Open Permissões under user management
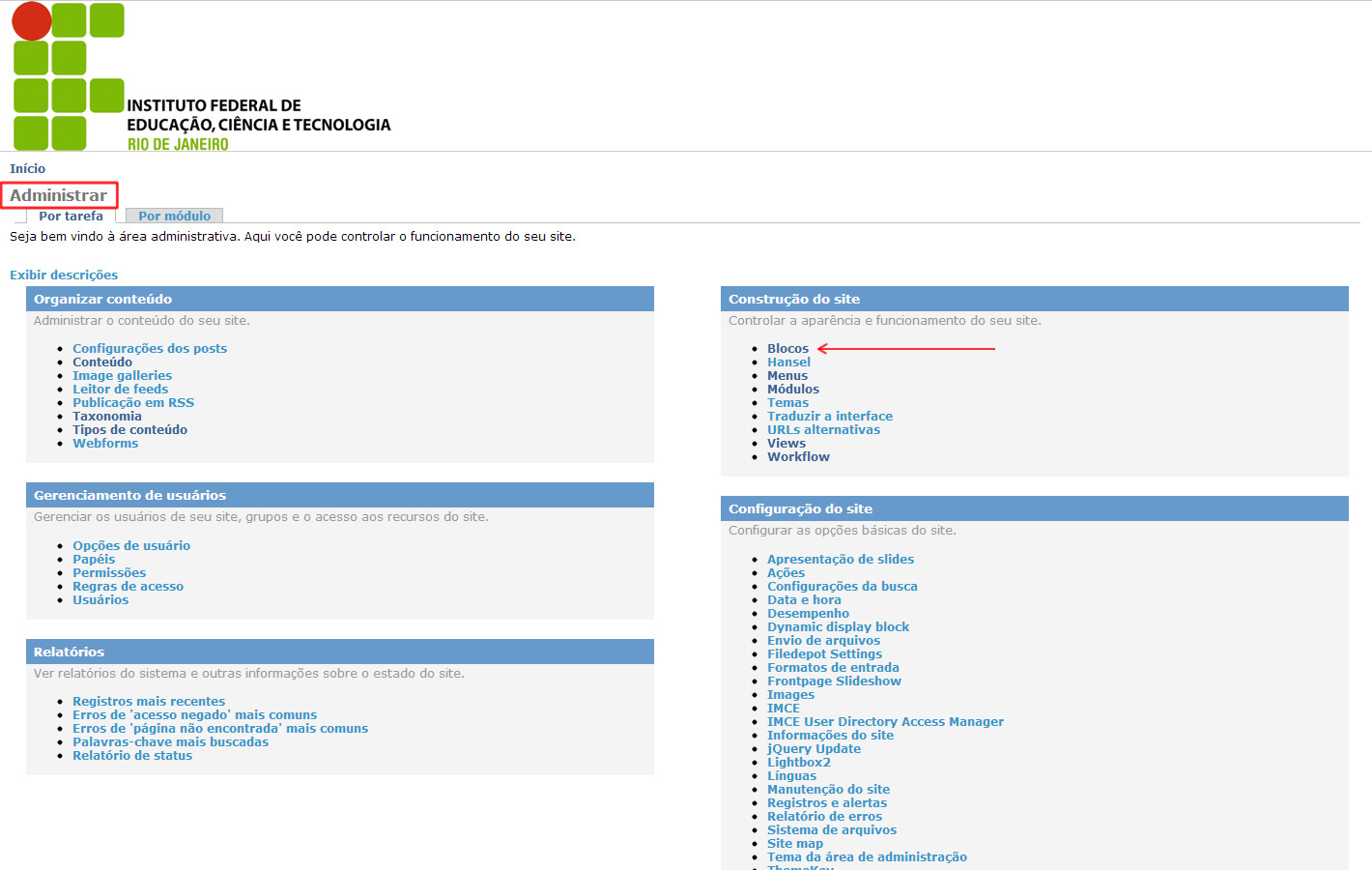The image size is (1372, 870). pos(109,573)
